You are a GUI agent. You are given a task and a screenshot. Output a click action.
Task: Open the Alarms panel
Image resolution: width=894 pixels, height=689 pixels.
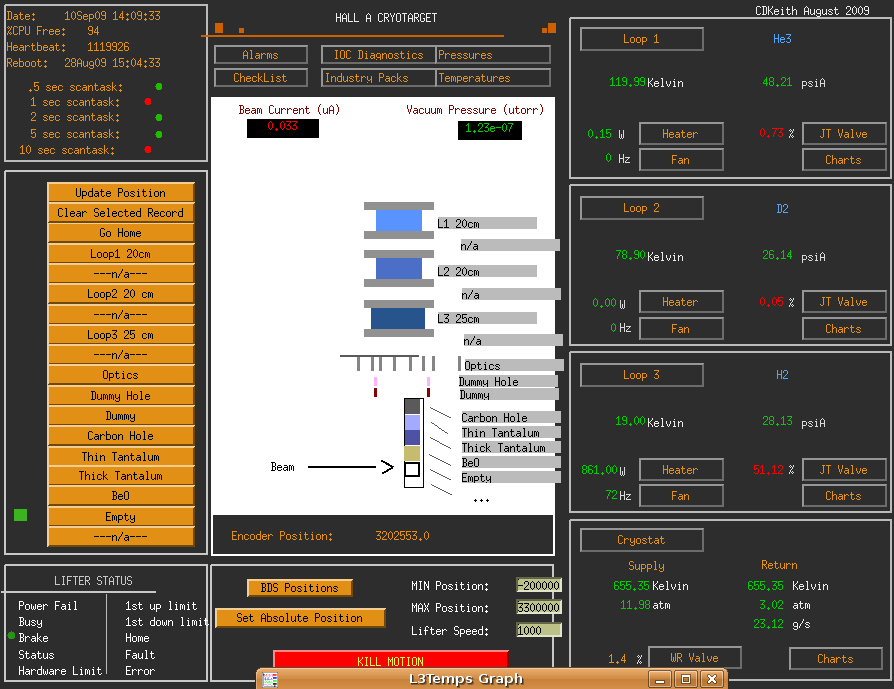point(261,55)
